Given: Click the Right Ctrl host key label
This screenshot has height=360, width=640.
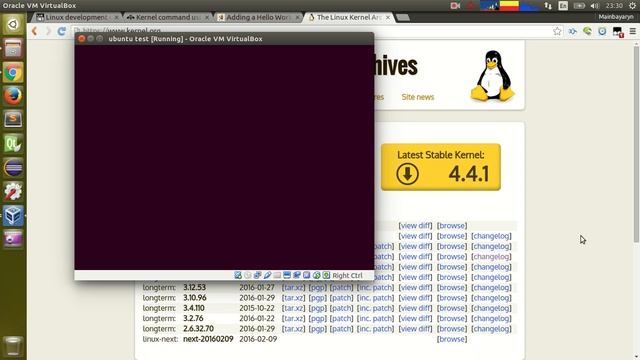Looking at the screenshot, I should (x=347, y=276).
